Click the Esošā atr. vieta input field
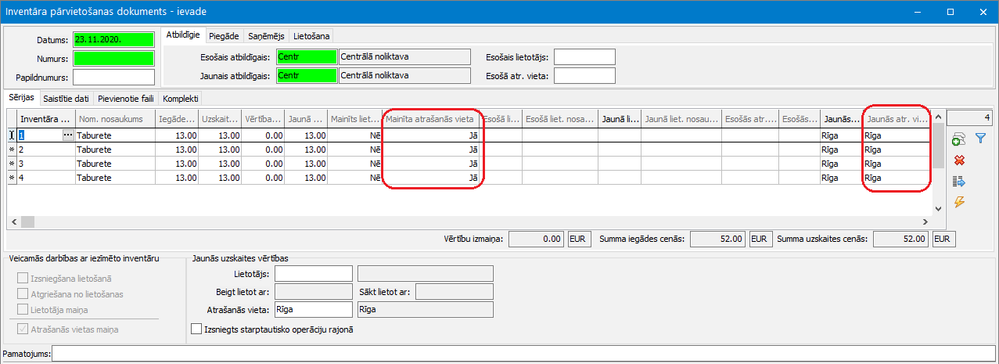999x364 pixels. tap(585, 75)
